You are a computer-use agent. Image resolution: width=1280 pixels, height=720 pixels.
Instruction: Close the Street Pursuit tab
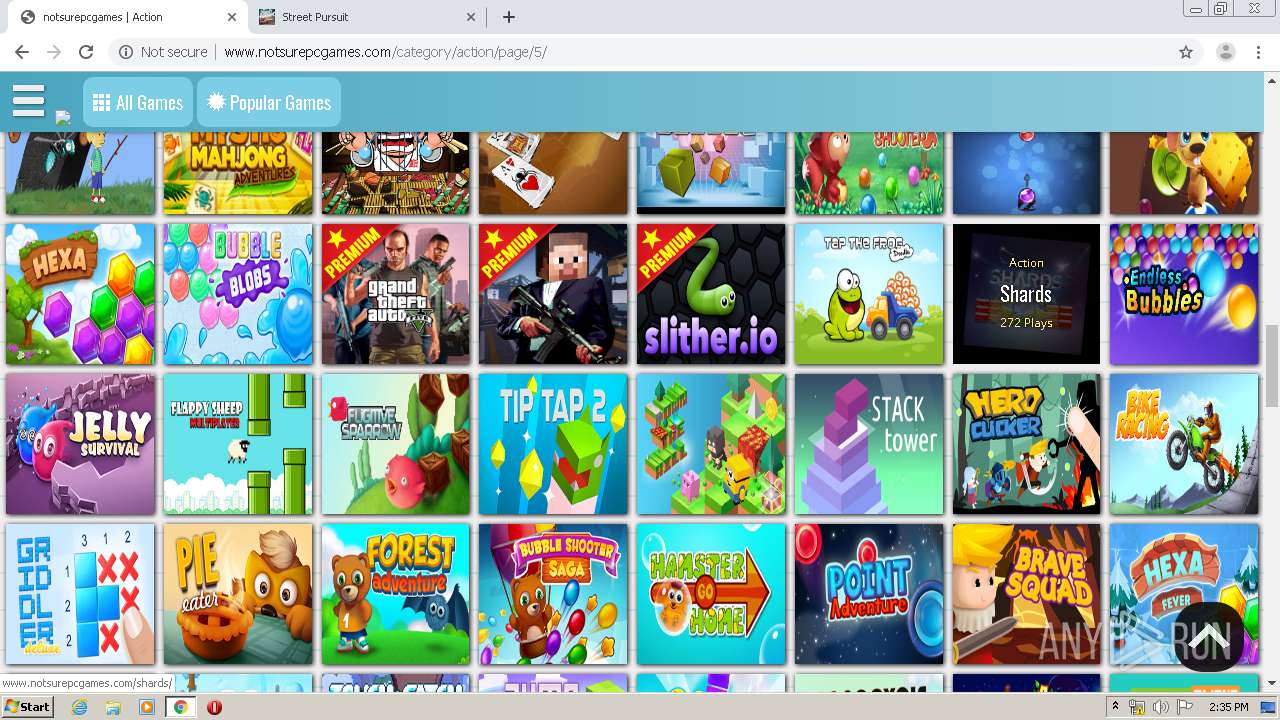(x=472, y=17)
